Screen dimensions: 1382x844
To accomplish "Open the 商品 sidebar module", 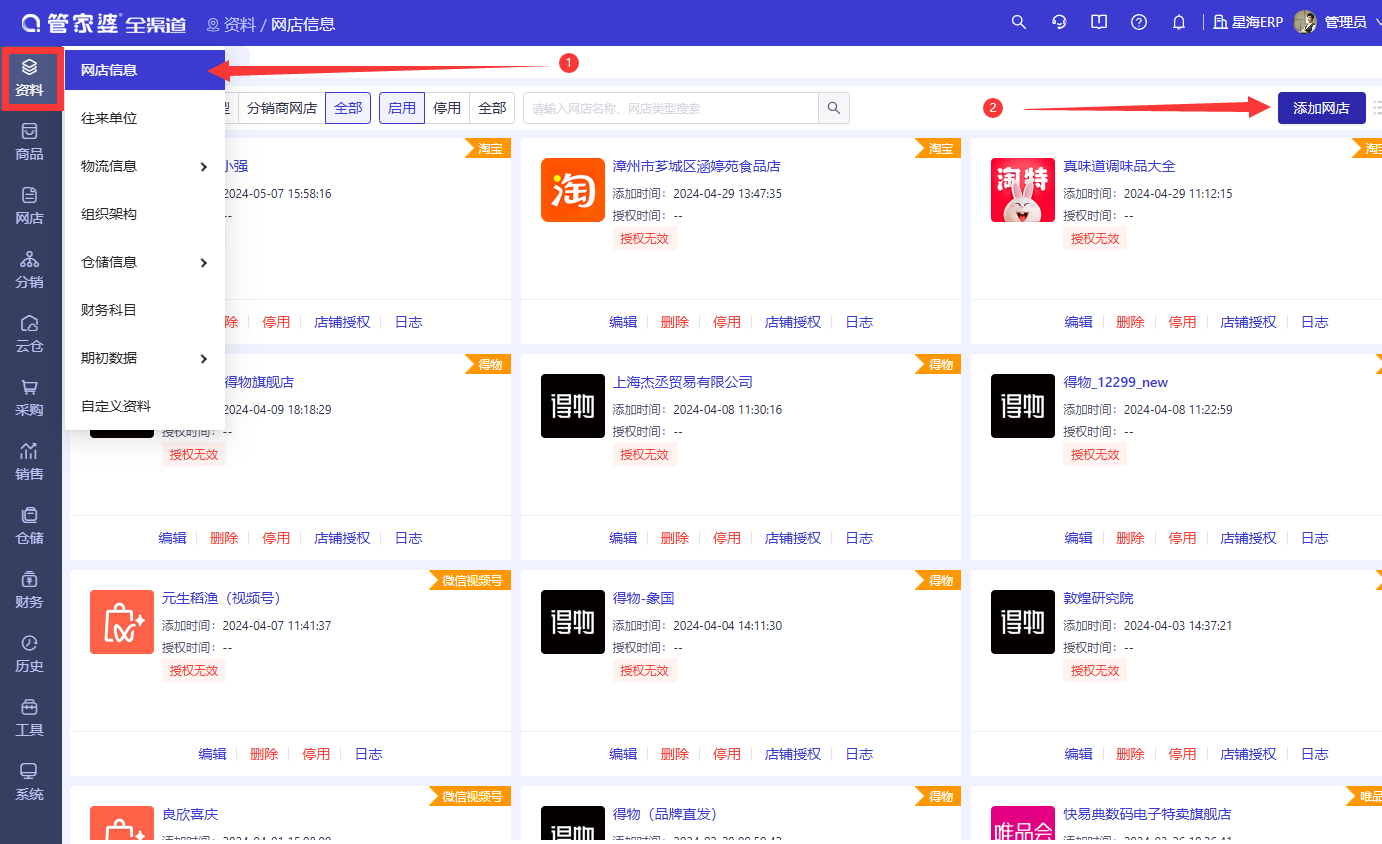I will pyautogui.click(x=30, y=142).
